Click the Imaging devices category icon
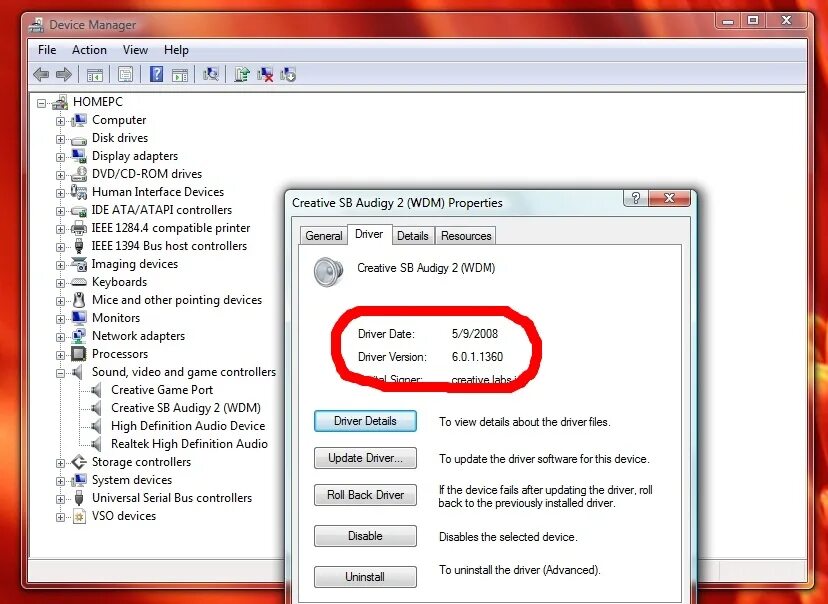Image resolution: width=828 pixels, height=604 pixels. 79,264
